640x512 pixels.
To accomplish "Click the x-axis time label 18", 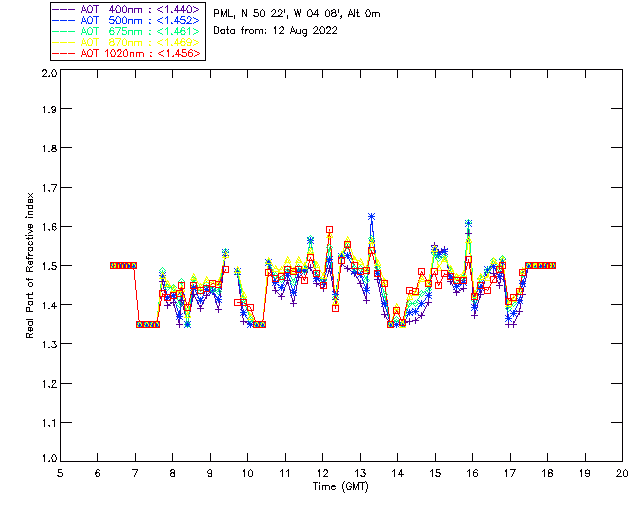I will [x=547, y=473].
